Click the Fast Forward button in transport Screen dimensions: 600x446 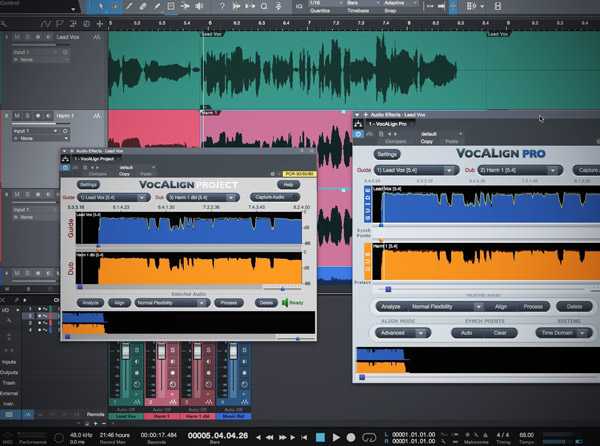coord(282,437)
